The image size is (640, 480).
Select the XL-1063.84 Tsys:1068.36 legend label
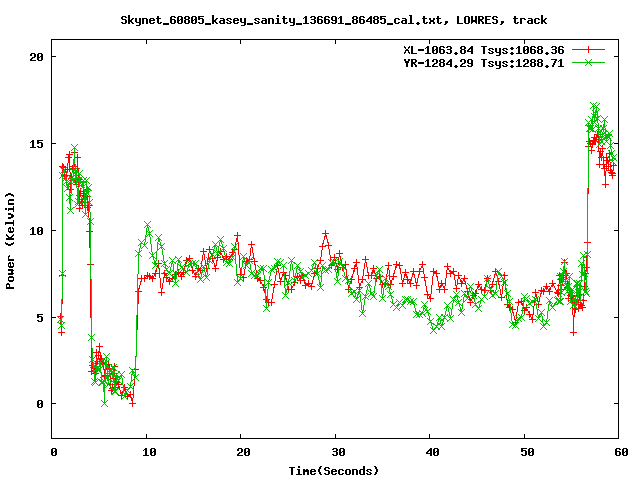tap(484, 50)
